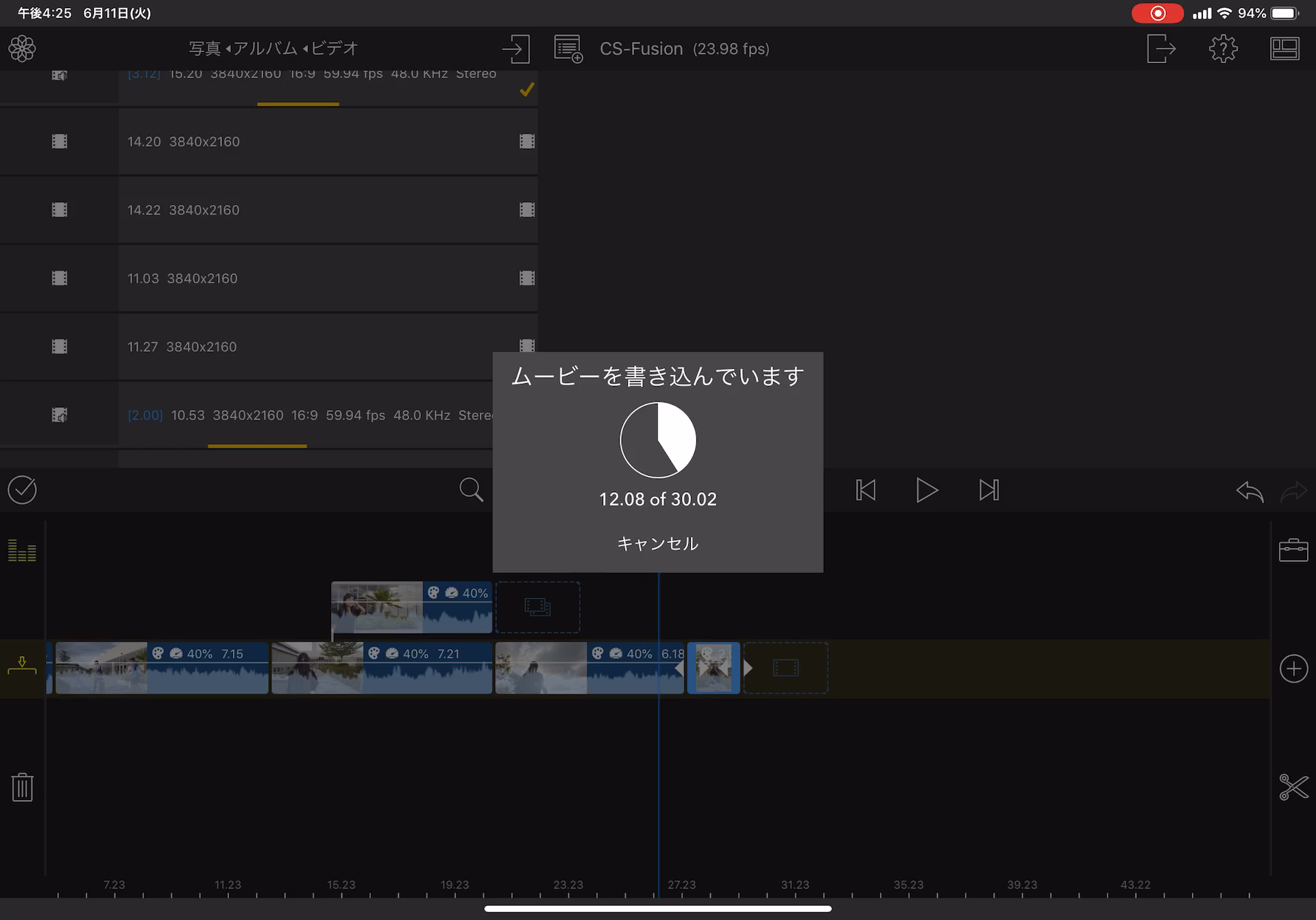This screenshot has width=1316, height=920.
Task: Navigate back to アルバム in the breadcrumb
Action: [x=265, y=49]
